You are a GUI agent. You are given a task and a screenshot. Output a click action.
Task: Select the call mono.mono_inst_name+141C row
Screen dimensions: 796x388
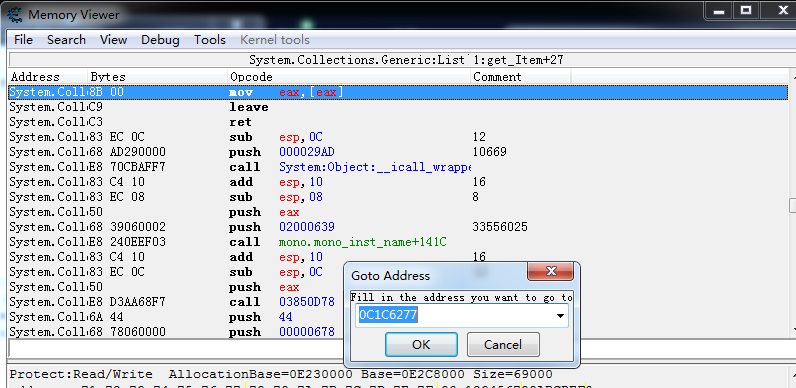coord(399,242)
